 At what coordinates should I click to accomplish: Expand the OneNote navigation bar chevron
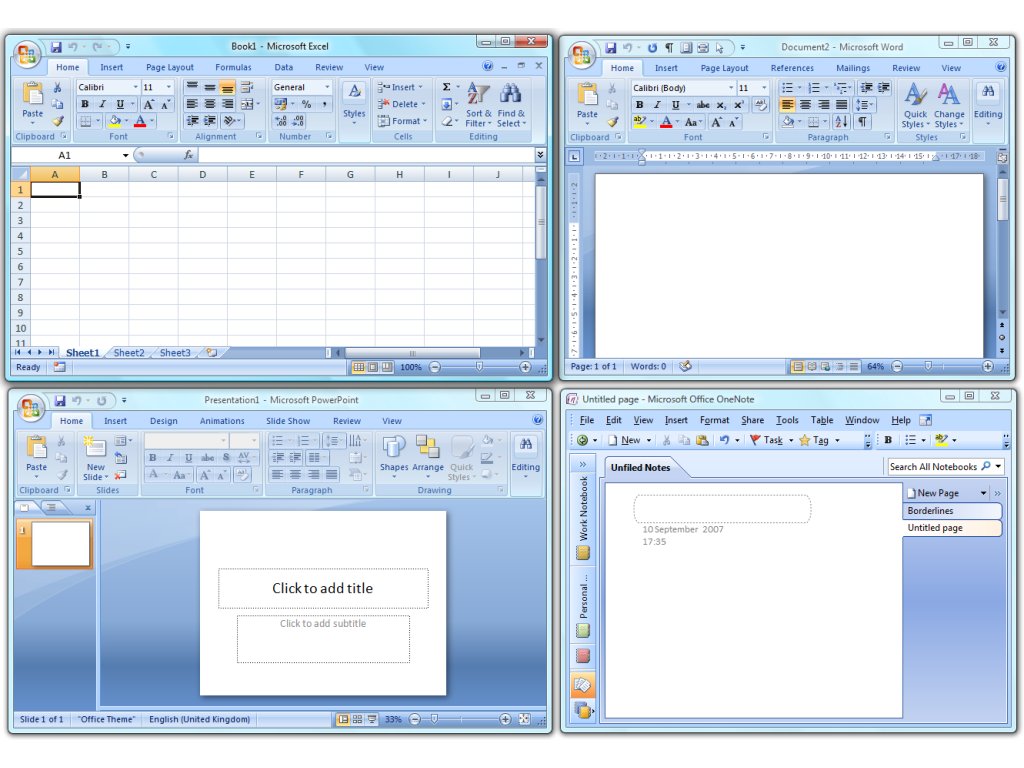coord(583,464)
